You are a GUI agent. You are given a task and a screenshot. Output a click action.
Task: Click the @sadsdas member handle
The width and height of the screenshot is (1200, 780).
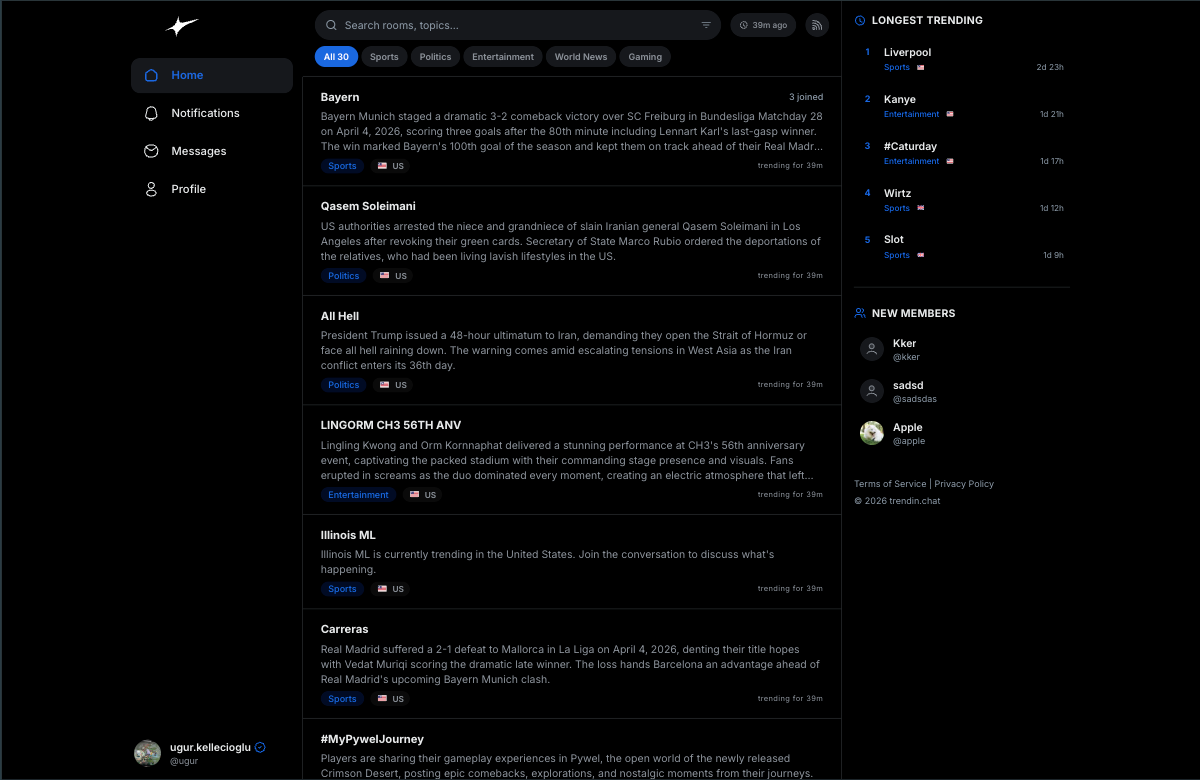tap(915, 399)
